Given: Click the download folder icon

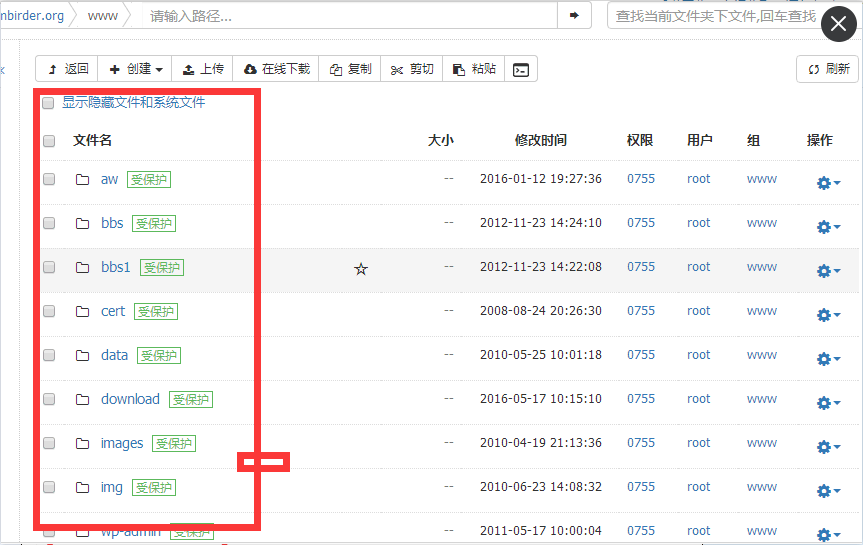Looking at the screenshot, I should point(83,400).
